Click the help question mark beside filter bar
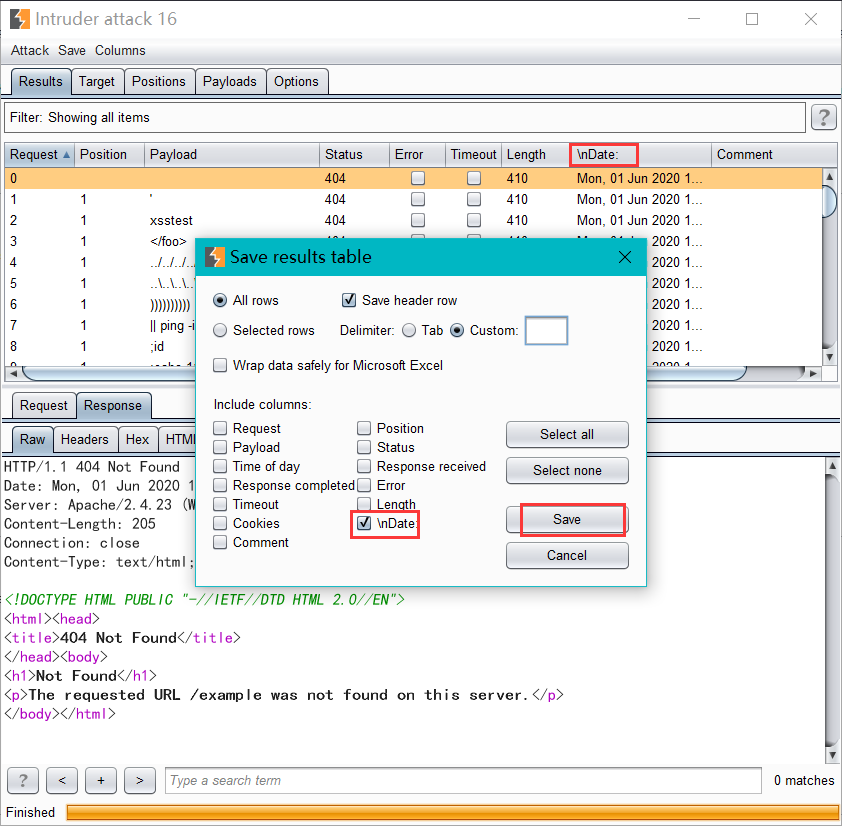This screenshot has width=842, height=826. coord(824,117)
